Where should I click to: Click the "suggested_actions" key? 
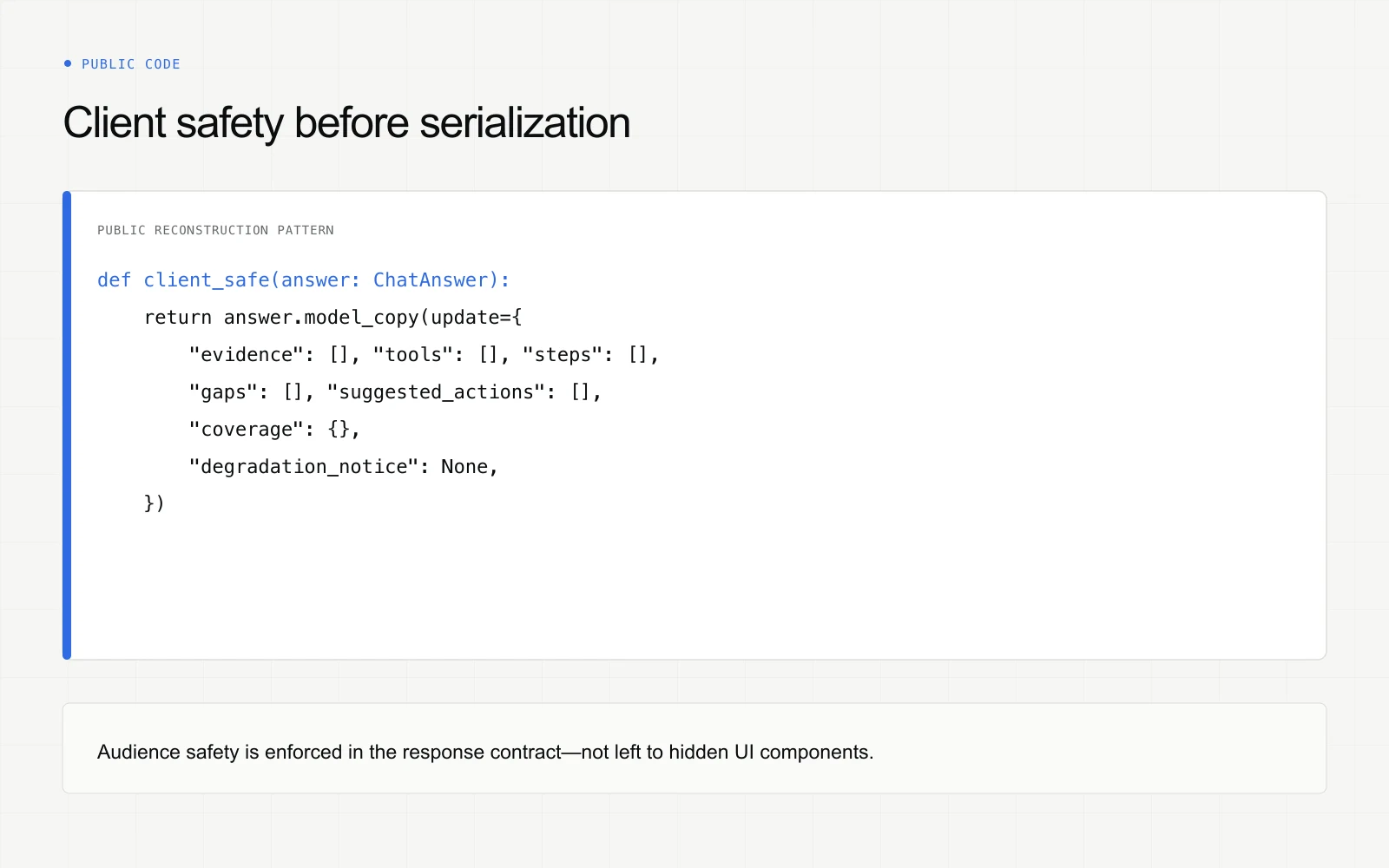point(436,392)
